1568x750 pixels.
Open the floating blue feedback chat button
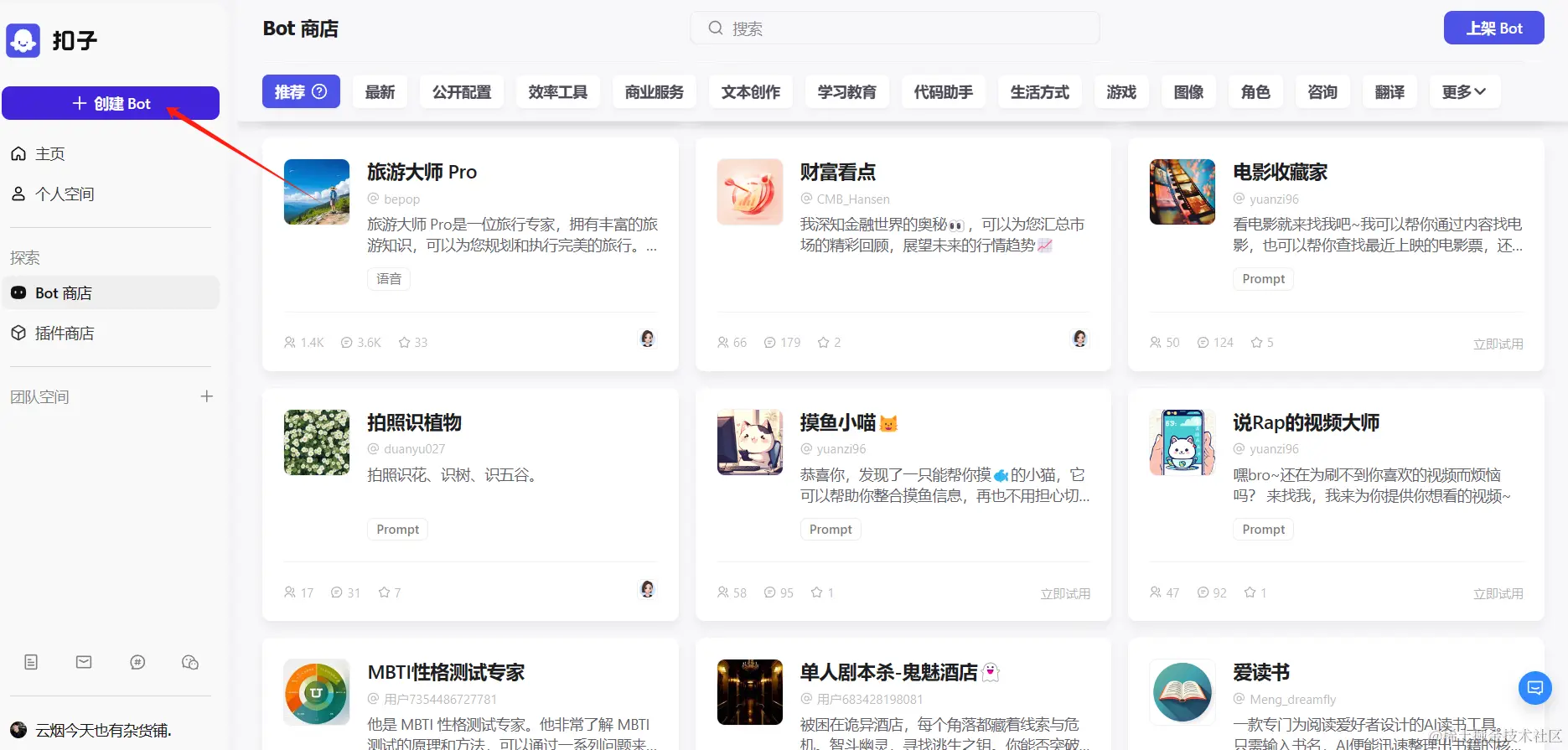pyautogui.click(x=1534, y=688)
